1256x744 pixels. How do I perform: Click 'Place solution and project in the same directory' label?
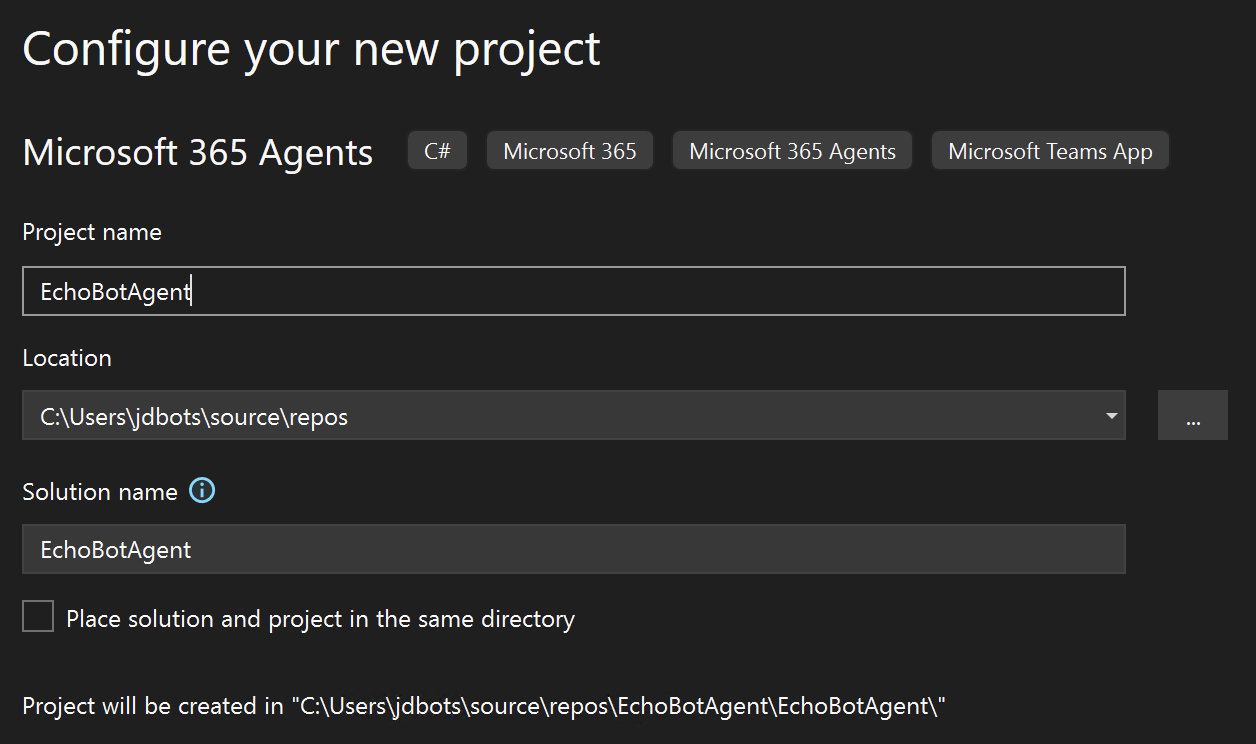pos(320,619)
